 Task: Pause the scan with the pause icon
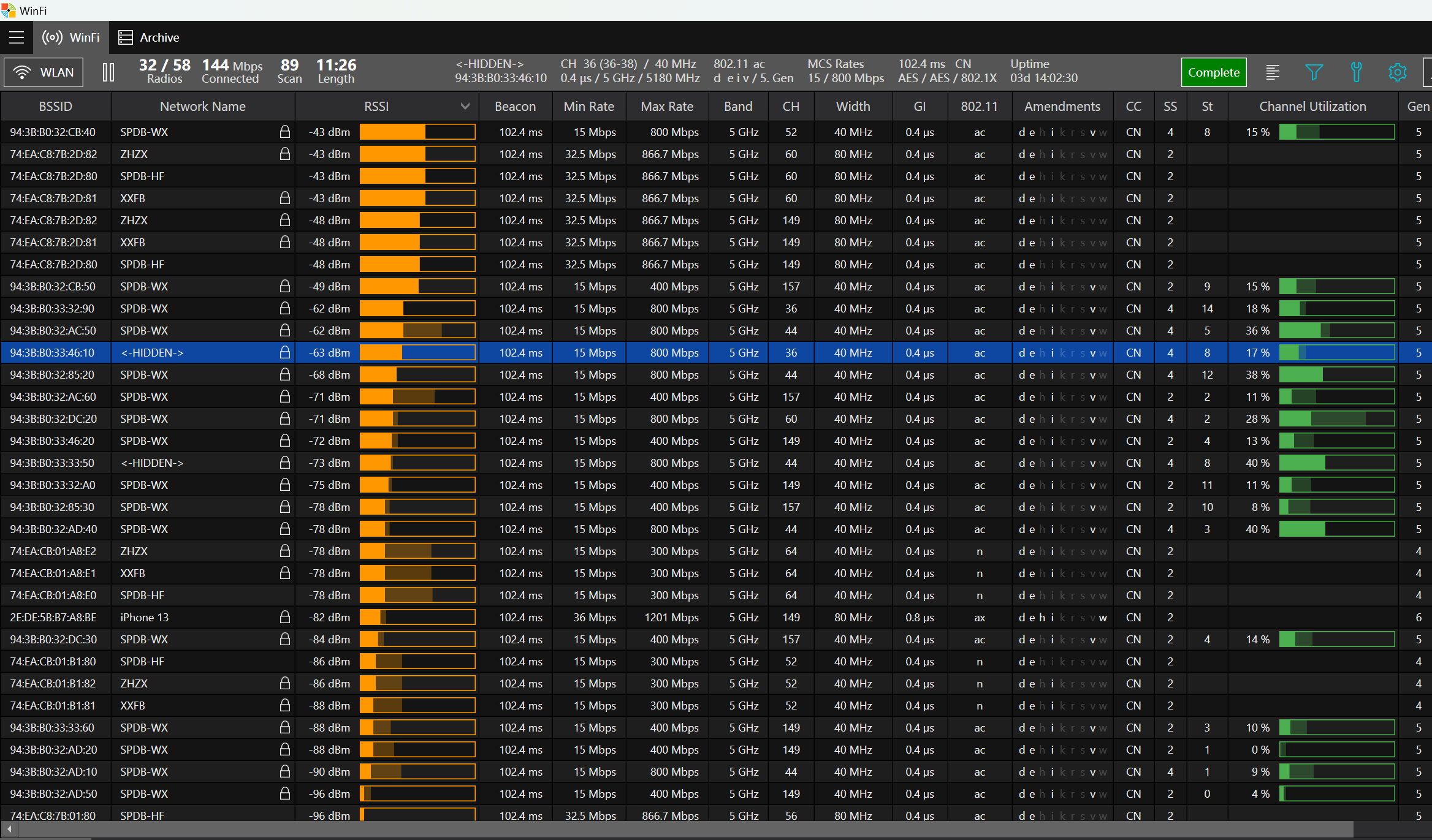pyautogui.click(x=109, y=72)
